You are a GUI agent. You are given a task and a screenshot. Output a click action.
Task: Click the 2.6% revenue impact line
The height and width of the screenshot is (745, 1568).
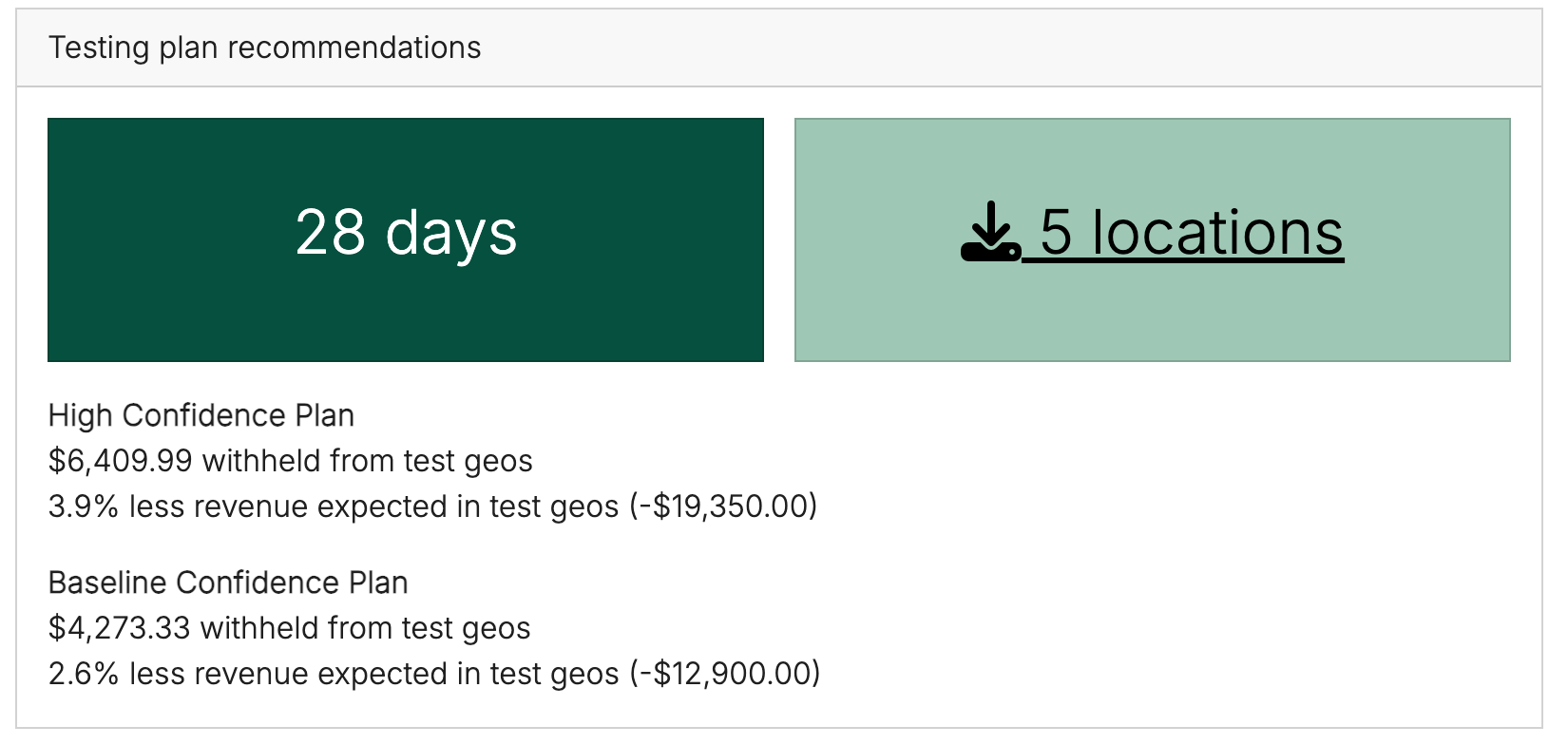433,674
